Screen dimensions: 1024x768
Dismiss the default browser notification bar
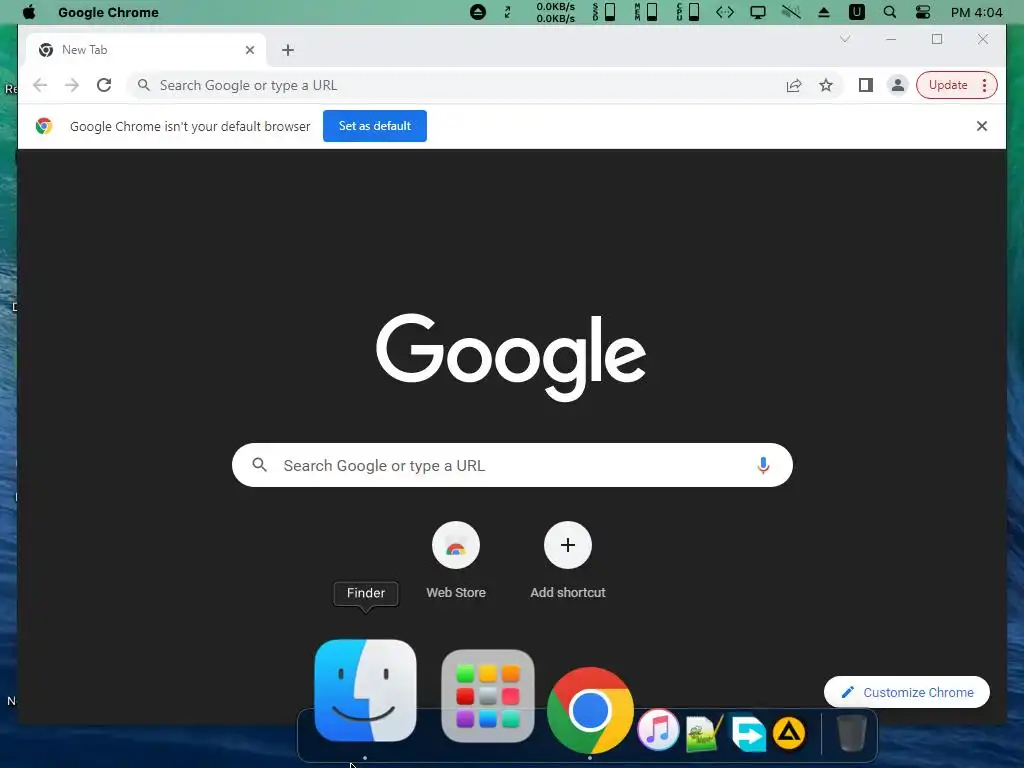982,126
